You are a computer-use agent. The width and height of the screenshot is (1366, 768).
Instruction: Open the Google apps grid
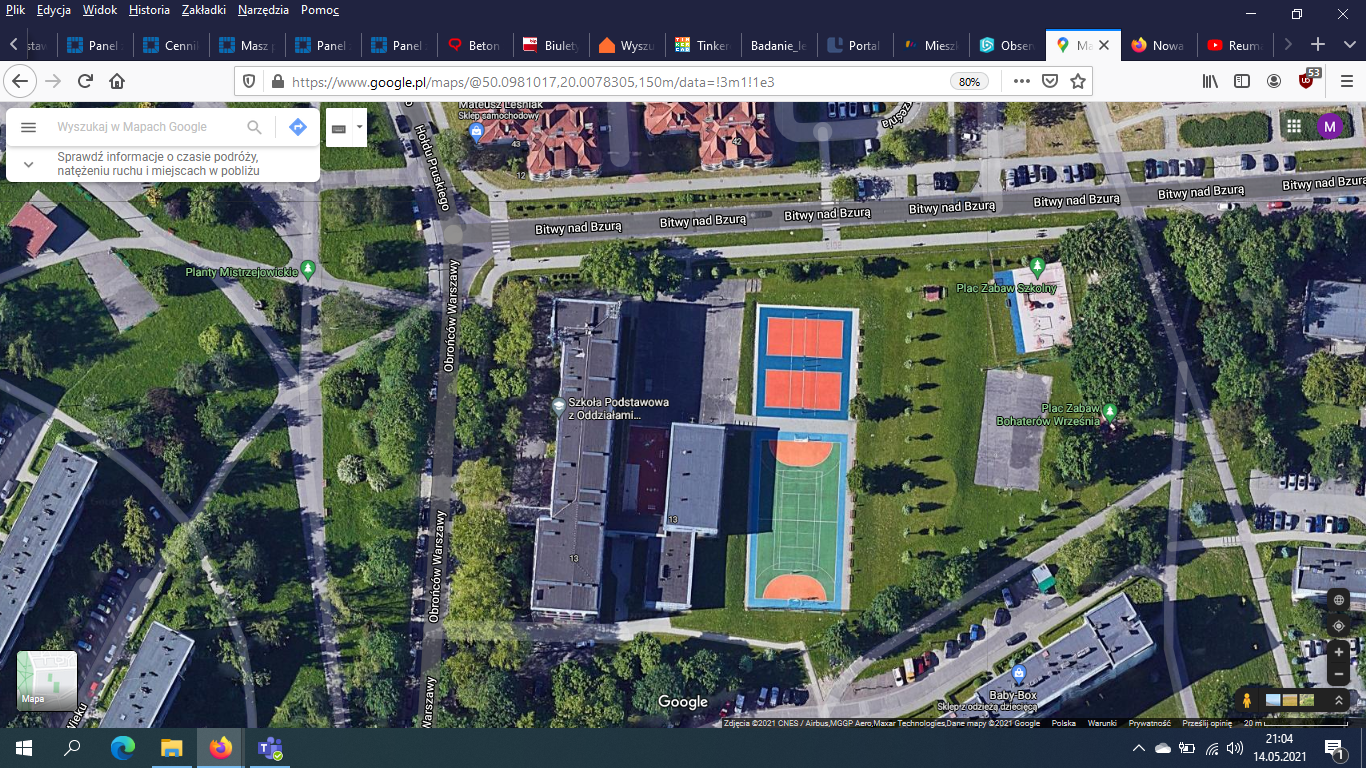[x=1294, y=126]
